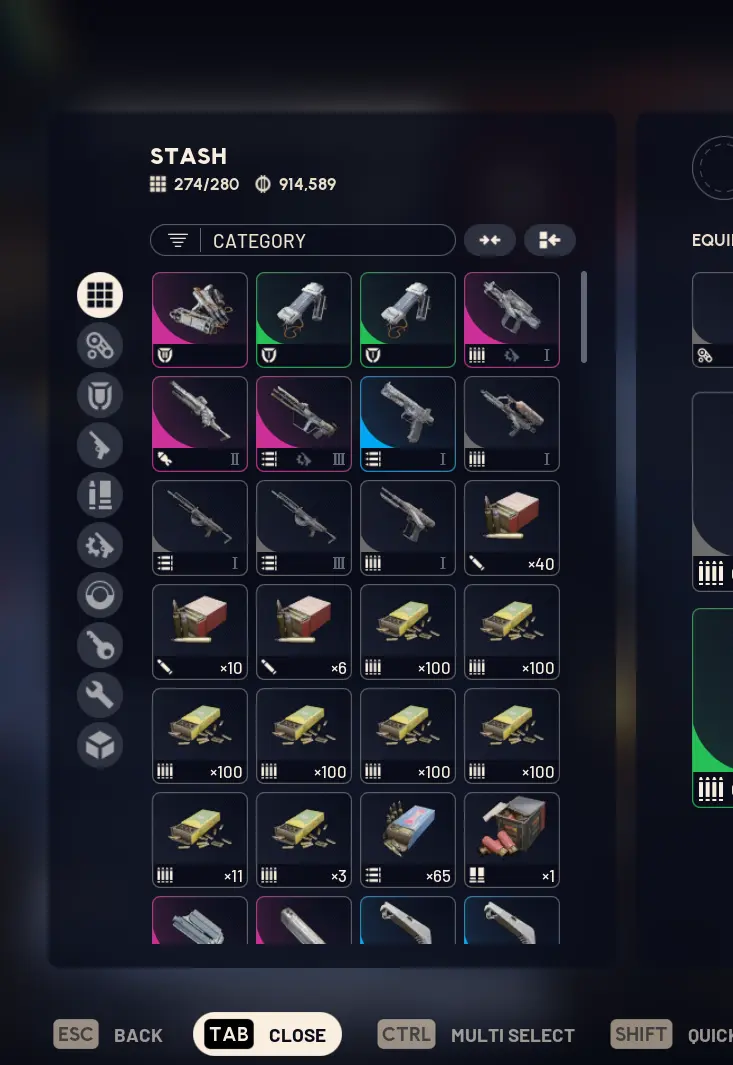Filter stash by wrench tools icon

click(x=100, y=695)
